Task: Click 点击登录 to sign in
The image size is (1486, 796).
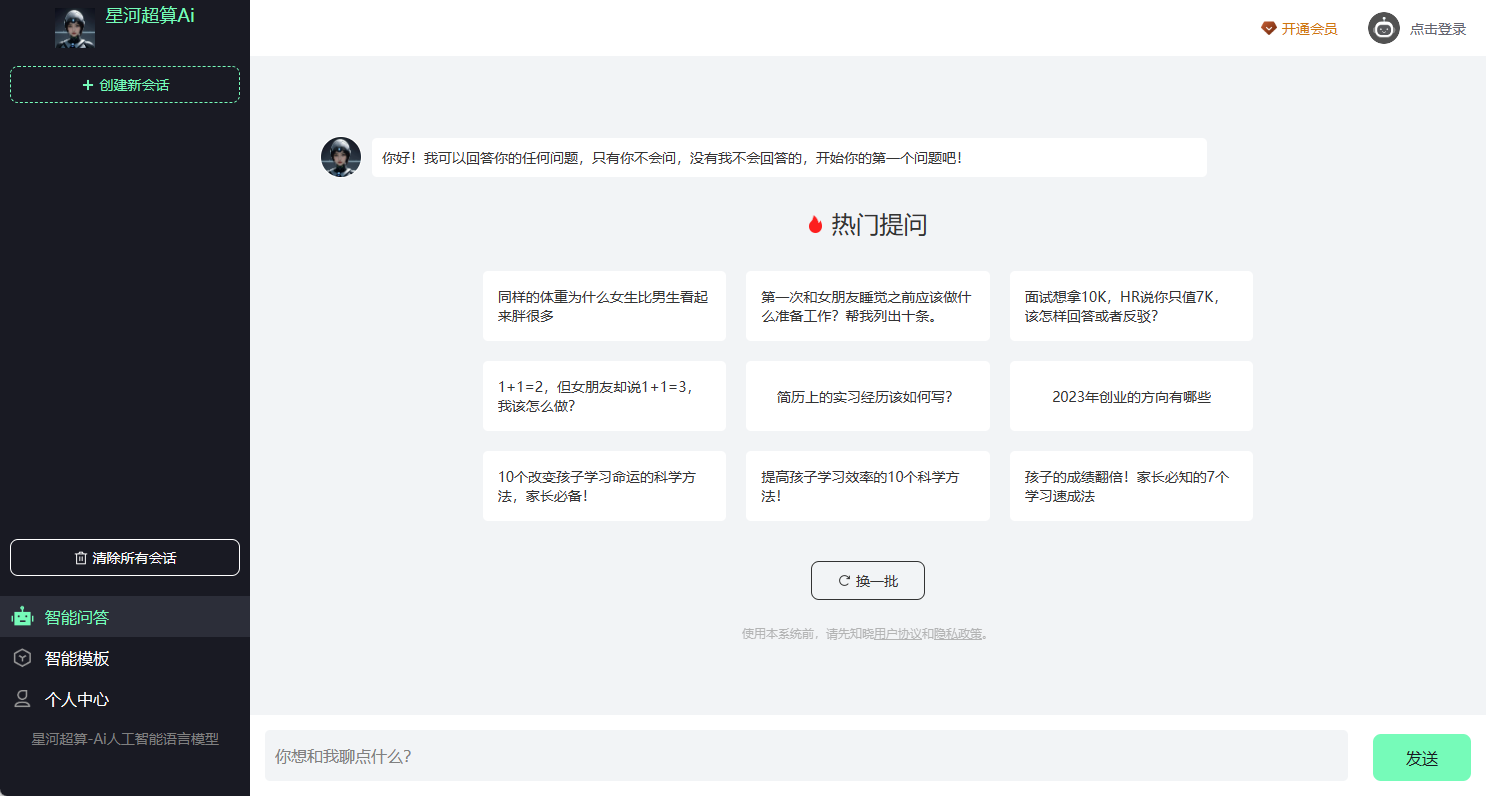Action: (x=1437, y=29)
